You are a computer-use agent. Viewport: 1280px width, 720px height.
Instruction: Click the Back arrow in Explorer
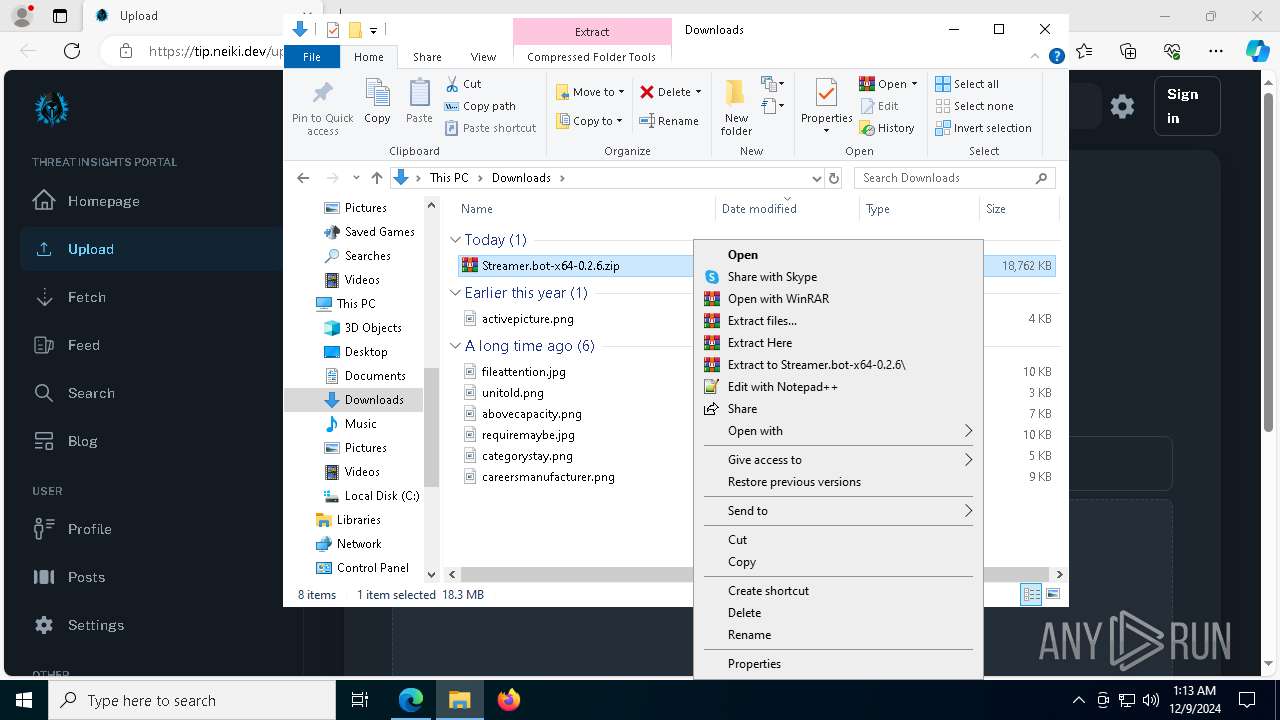pos(303,178)
